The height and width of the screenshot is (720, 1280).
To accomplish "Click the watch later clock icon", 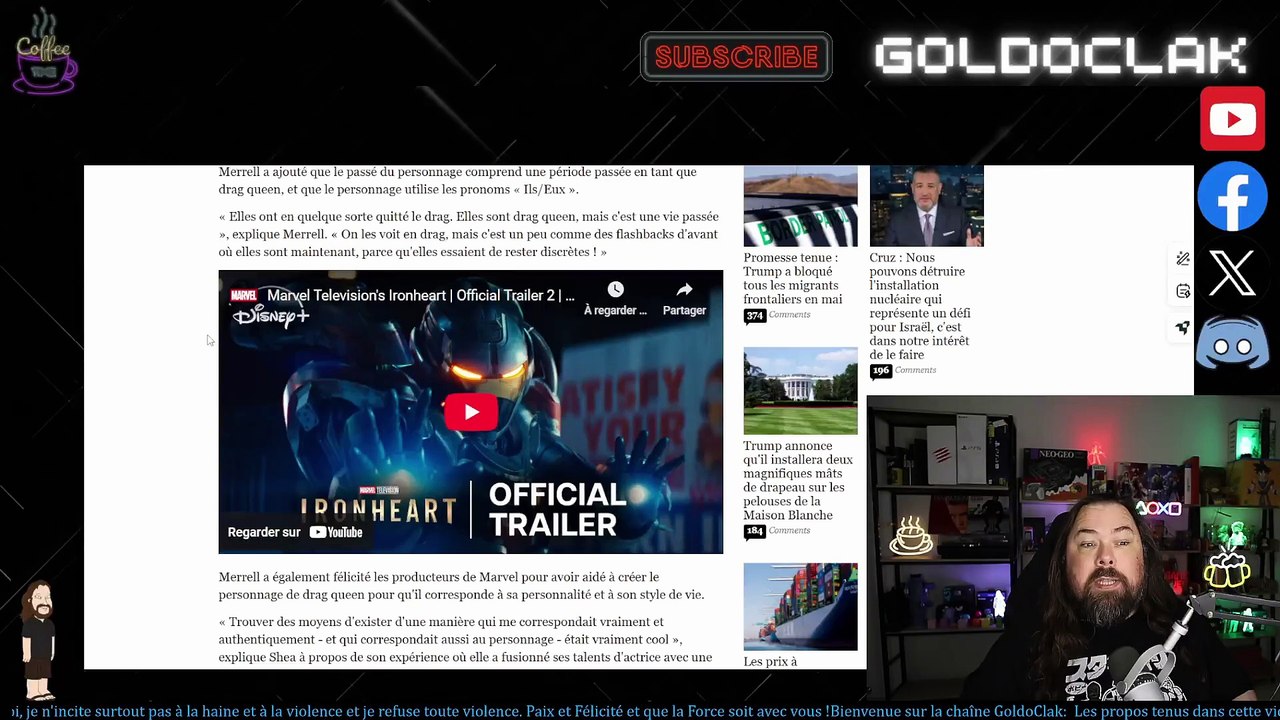I will coord(615,290).
